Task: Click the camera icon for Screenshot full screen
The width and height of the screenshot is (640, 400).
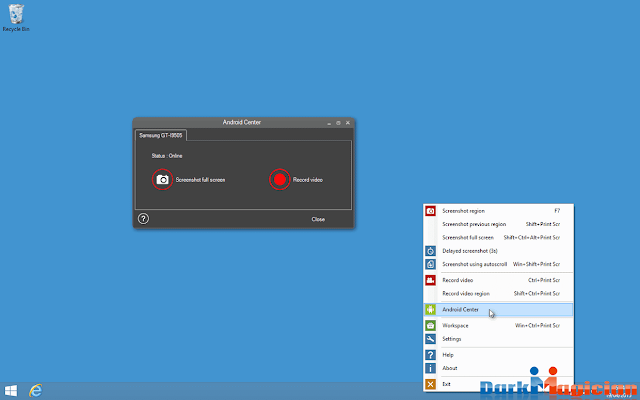Action: tap(162, 179)
